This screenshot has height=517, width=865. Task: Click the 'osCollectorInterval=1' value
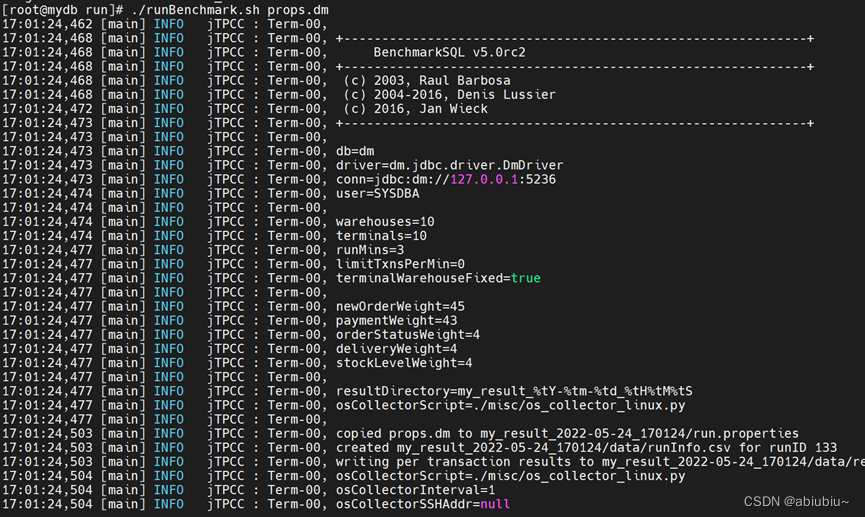click(415, 490)
